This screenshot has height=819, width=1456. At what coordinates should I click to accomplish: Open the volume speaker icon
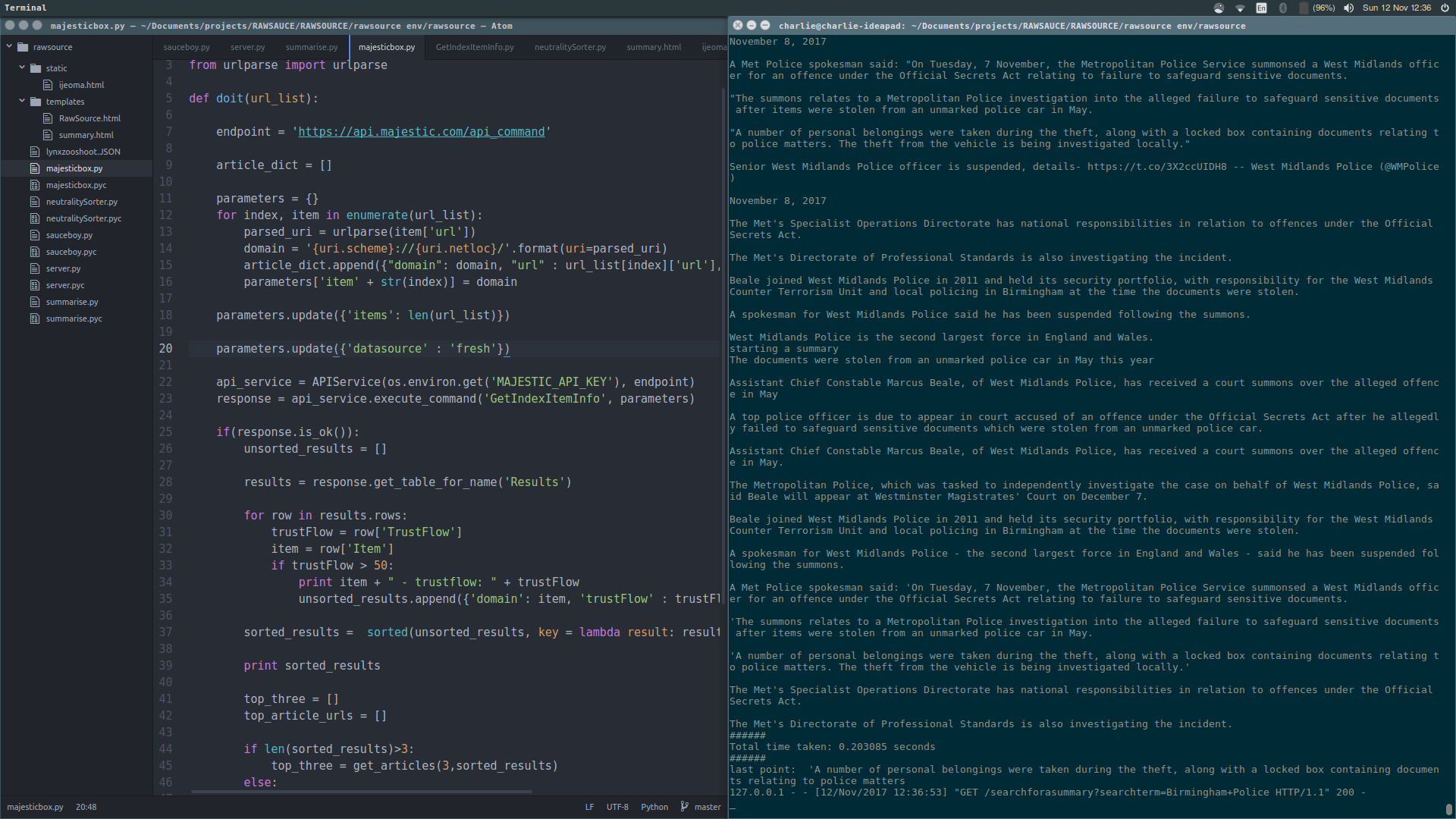pos(1348,8)
